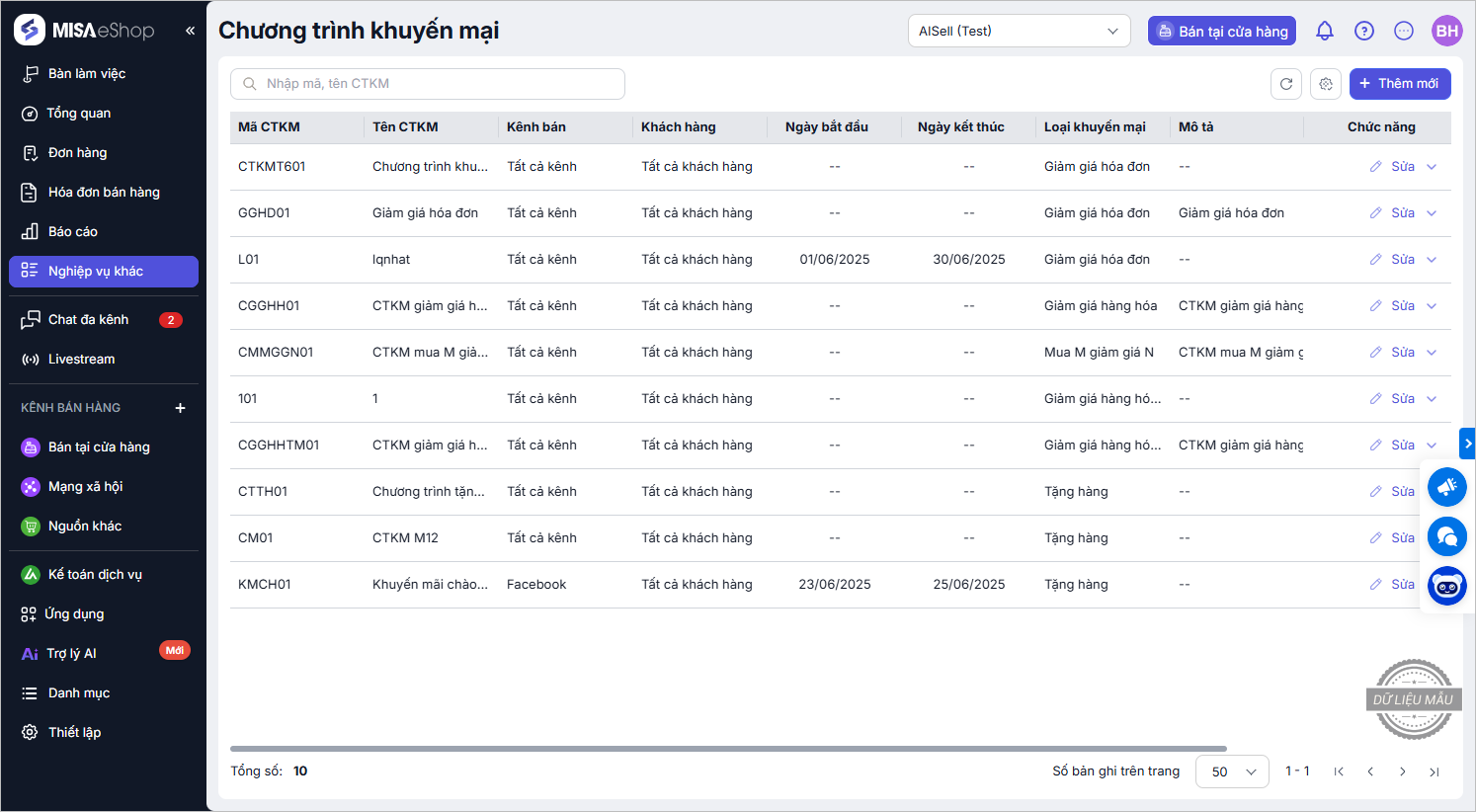Open the help question mark icon
This screenshot has height=812, width=1476.
coord(1364,31)
